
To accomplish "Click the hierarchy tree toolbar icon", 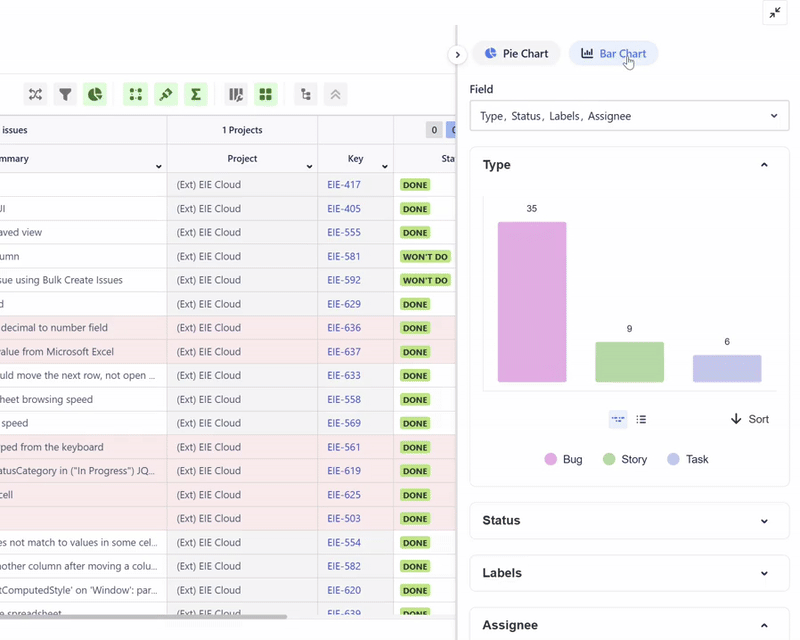I will [x=306, y=95].
